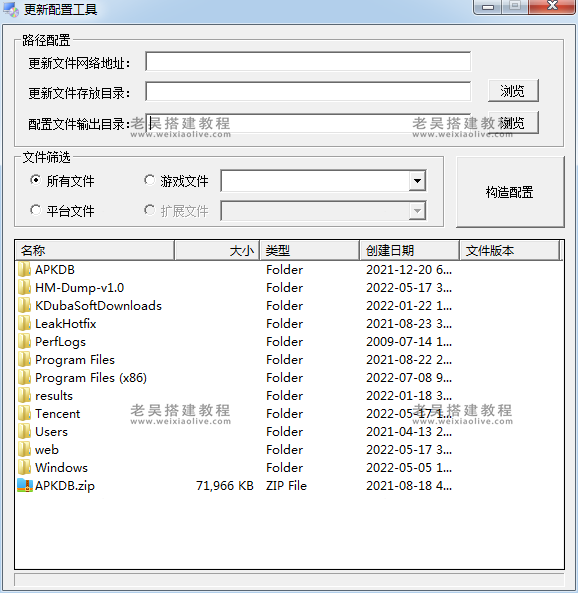
Task: Click the web folder icon
Action: pyautogui.click(x=25, y=450)
